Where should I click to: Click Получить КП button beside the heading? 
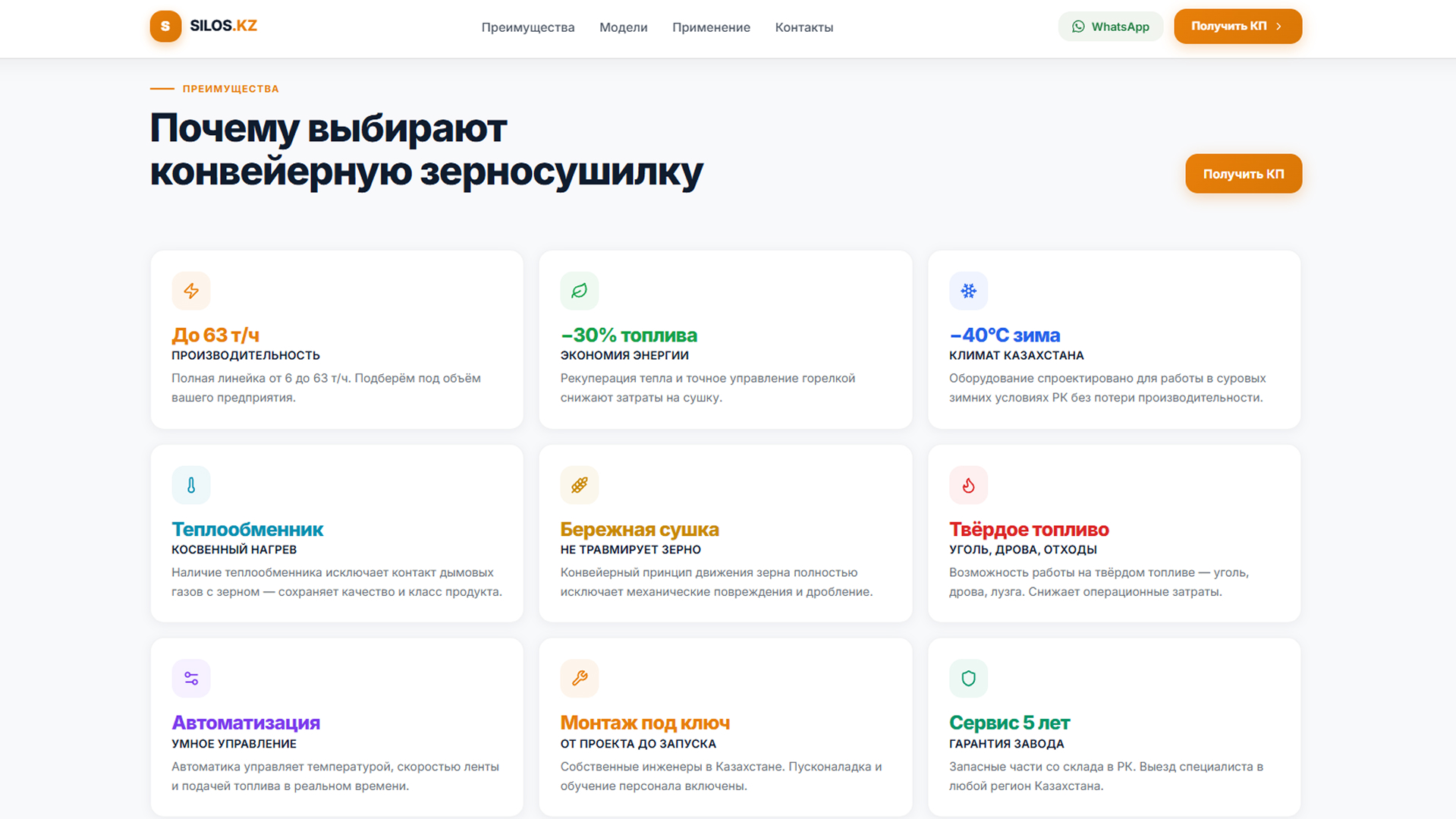1244,174
